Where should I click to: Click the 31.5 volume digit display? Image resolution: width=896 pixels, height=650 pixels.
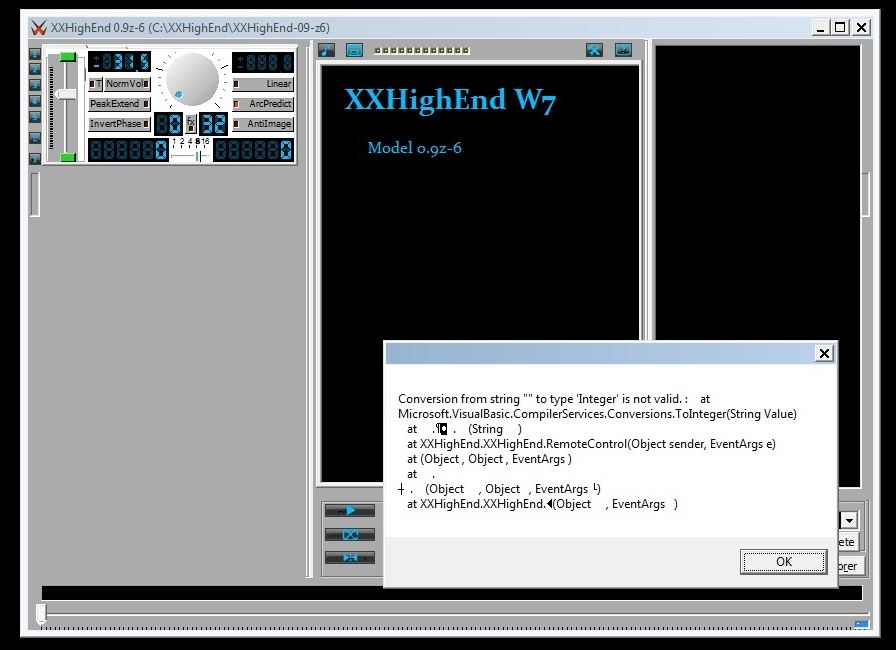(119, 62)
